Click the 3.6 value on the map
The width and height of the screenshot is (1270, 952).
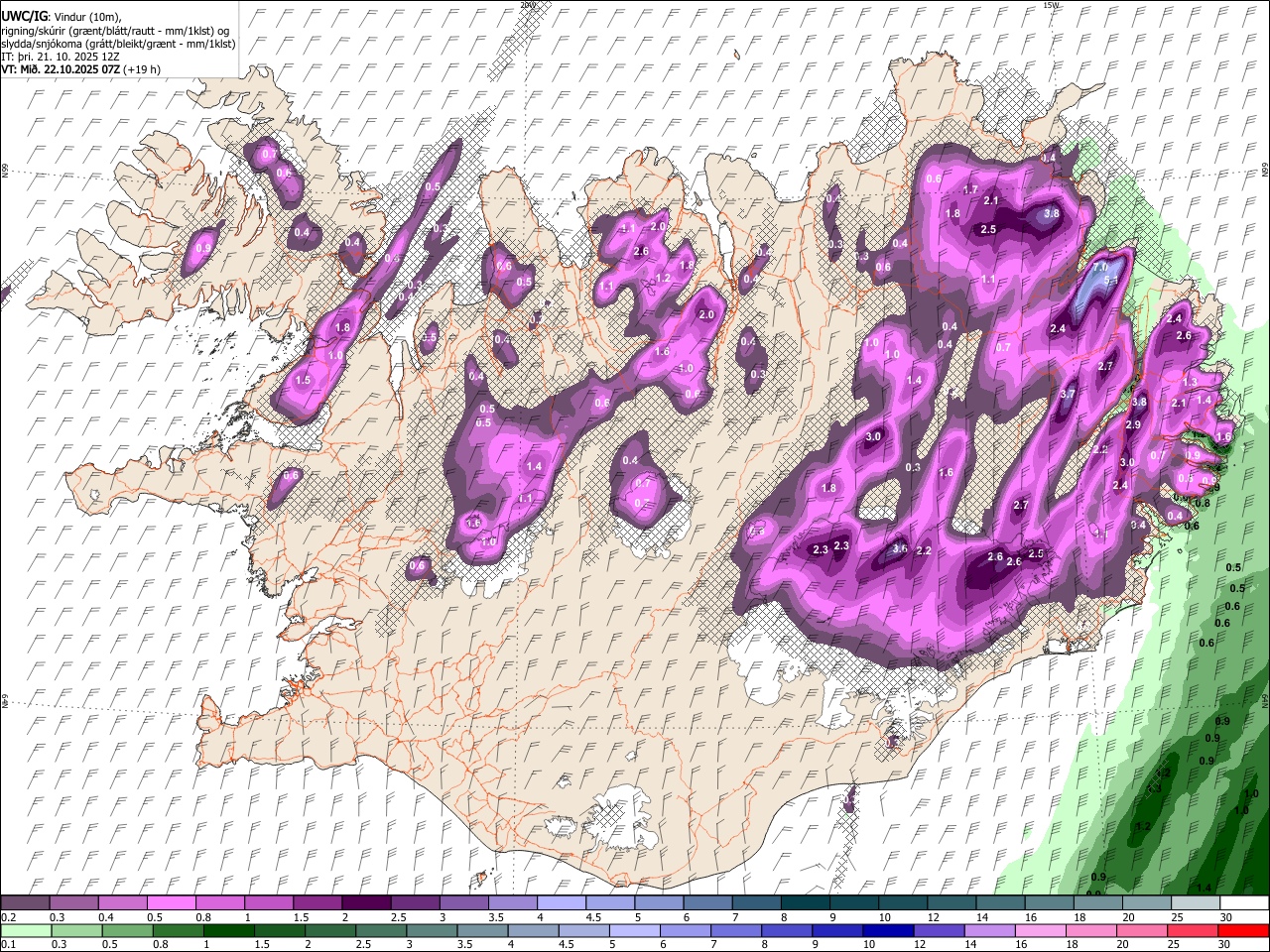point(900,547)
